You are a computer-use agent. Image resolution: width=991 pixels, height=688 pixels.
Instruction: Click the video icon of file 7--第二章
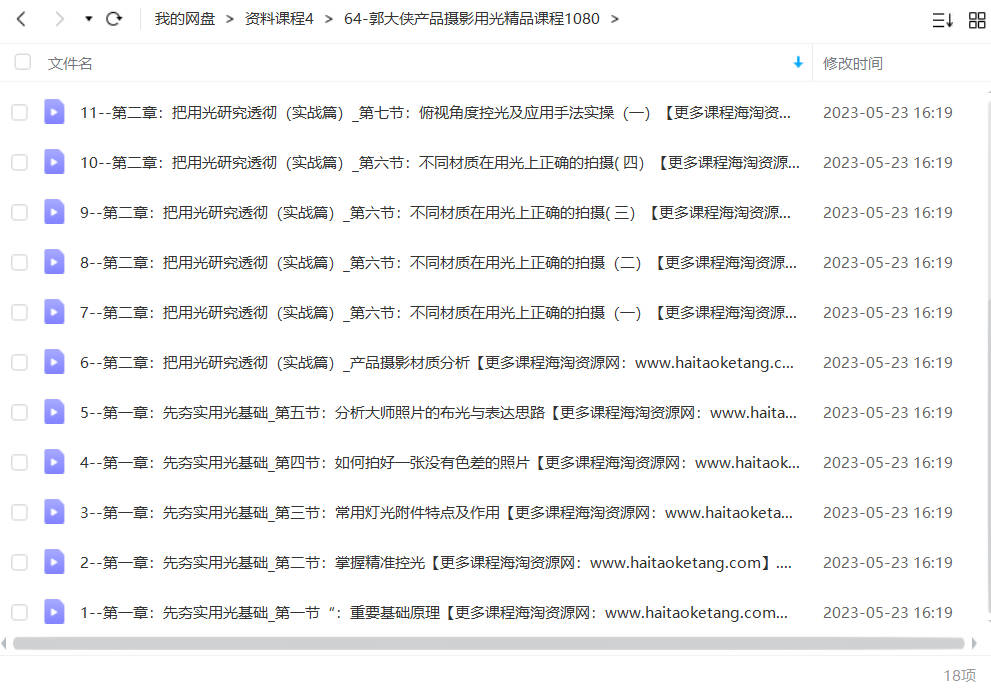click(x=54, y=311)
